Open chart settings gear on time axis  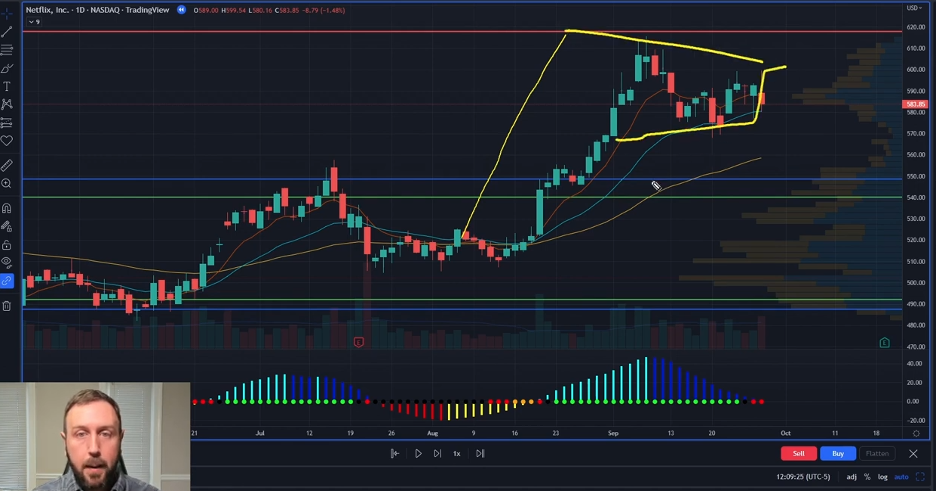point(917,433)
